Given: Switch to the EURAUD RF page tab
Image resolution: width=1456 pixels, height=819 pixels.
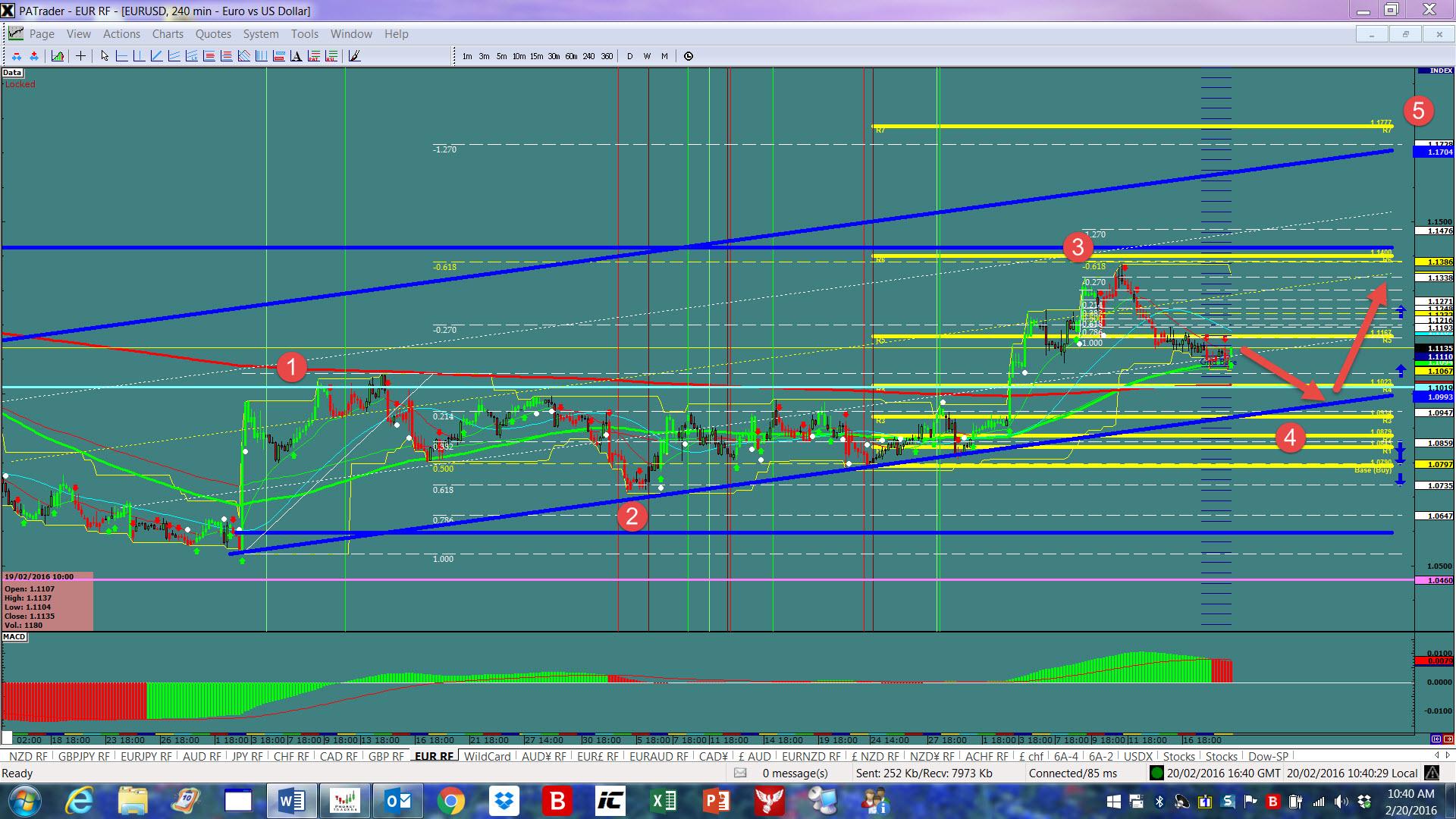Looking at the screenshot, I should (x=659, y=756).
